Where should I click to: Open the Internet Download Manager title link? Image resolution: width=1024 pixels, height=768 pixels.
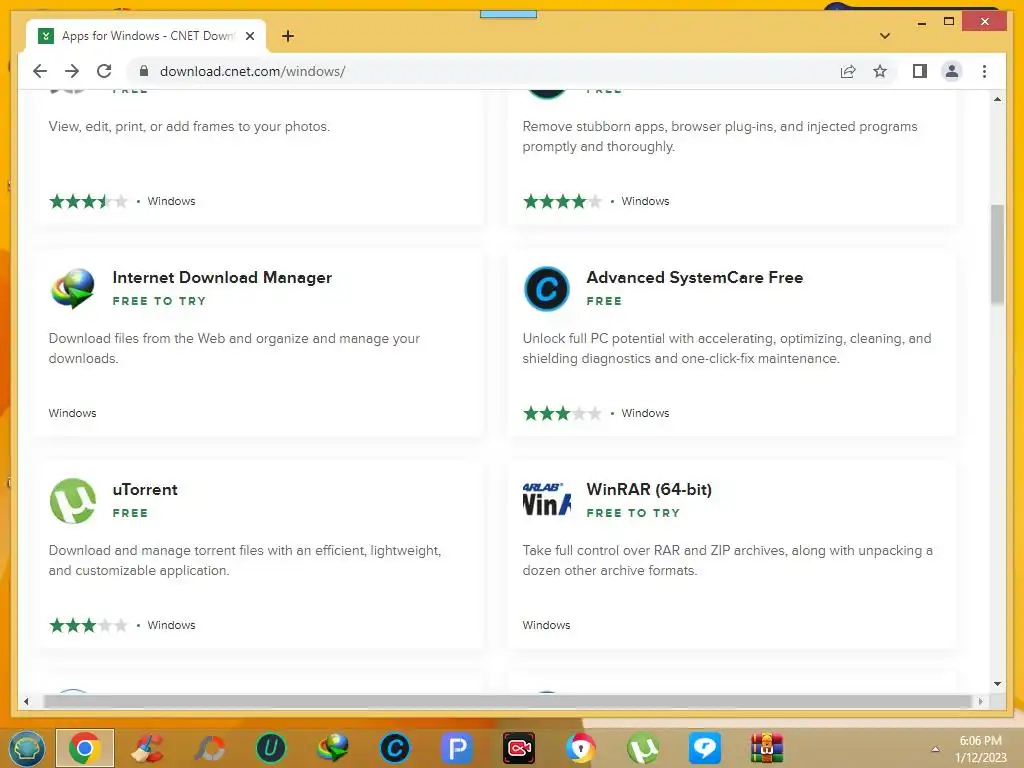[x=222, y=278]
